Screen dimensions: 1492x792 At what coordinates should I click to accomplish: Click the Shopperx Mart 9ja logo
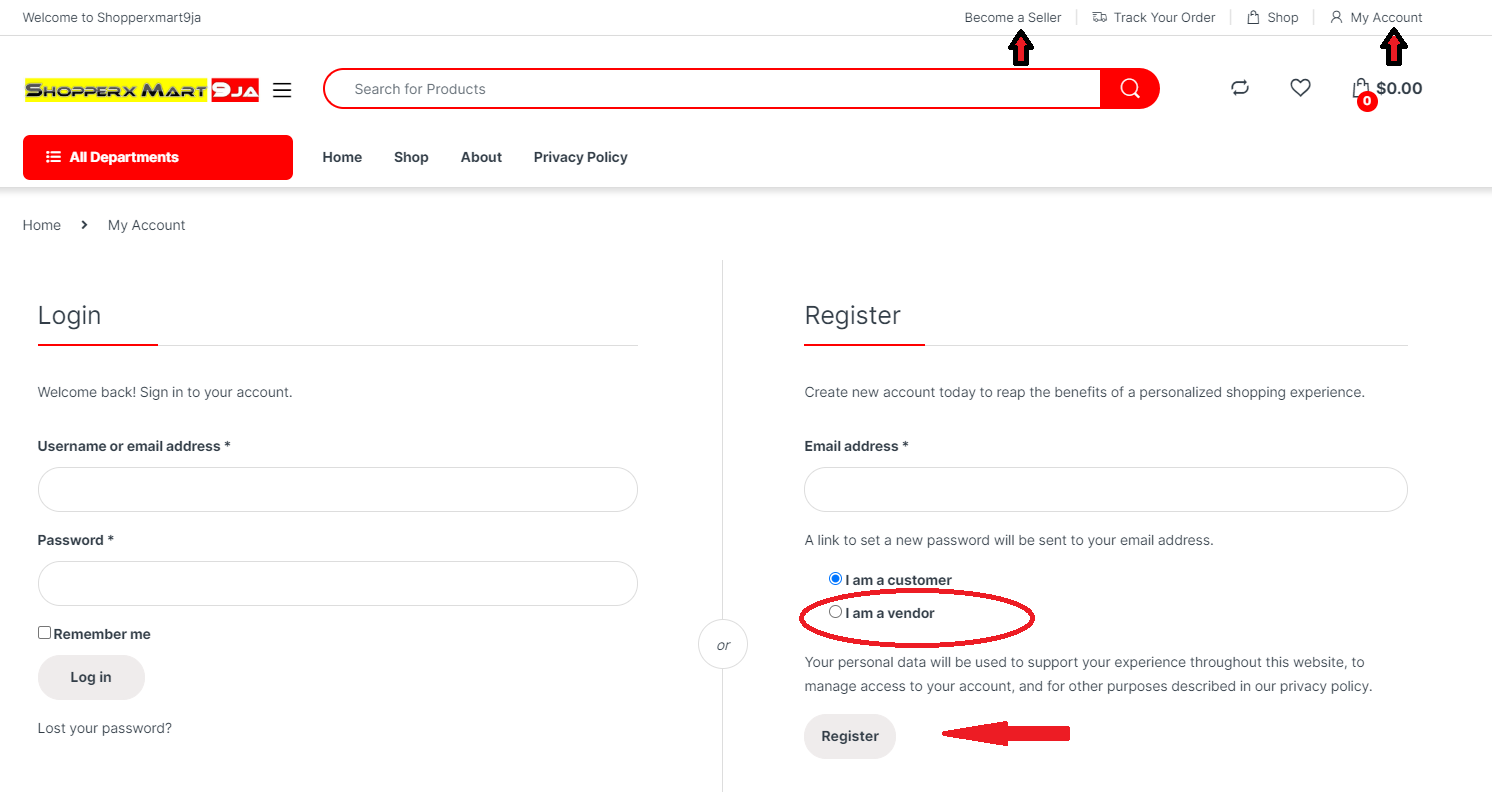click(x=142, y=91)
